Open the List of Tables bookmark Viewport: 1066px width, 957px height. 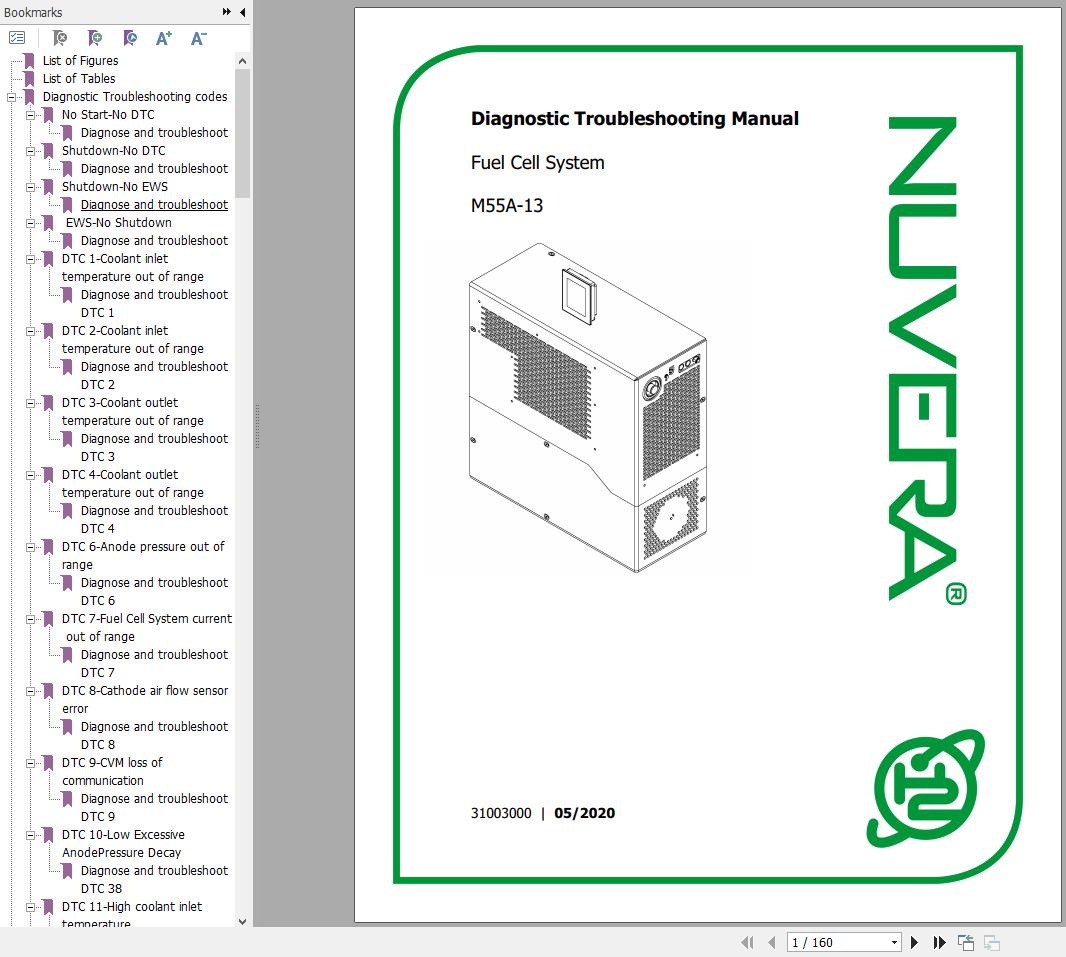(x=79, y=78)
